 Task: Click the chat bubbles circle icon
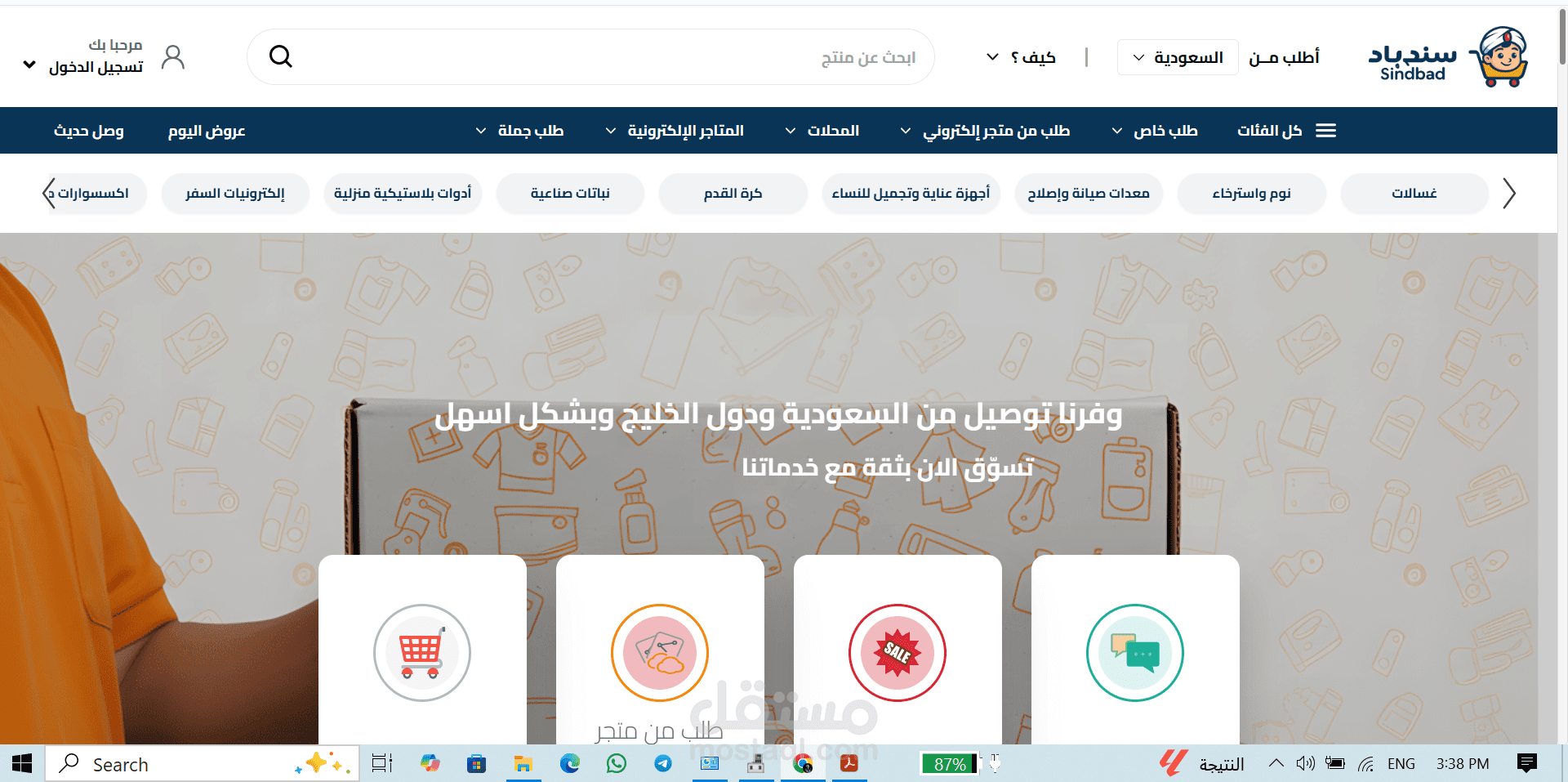[1135, 653]
